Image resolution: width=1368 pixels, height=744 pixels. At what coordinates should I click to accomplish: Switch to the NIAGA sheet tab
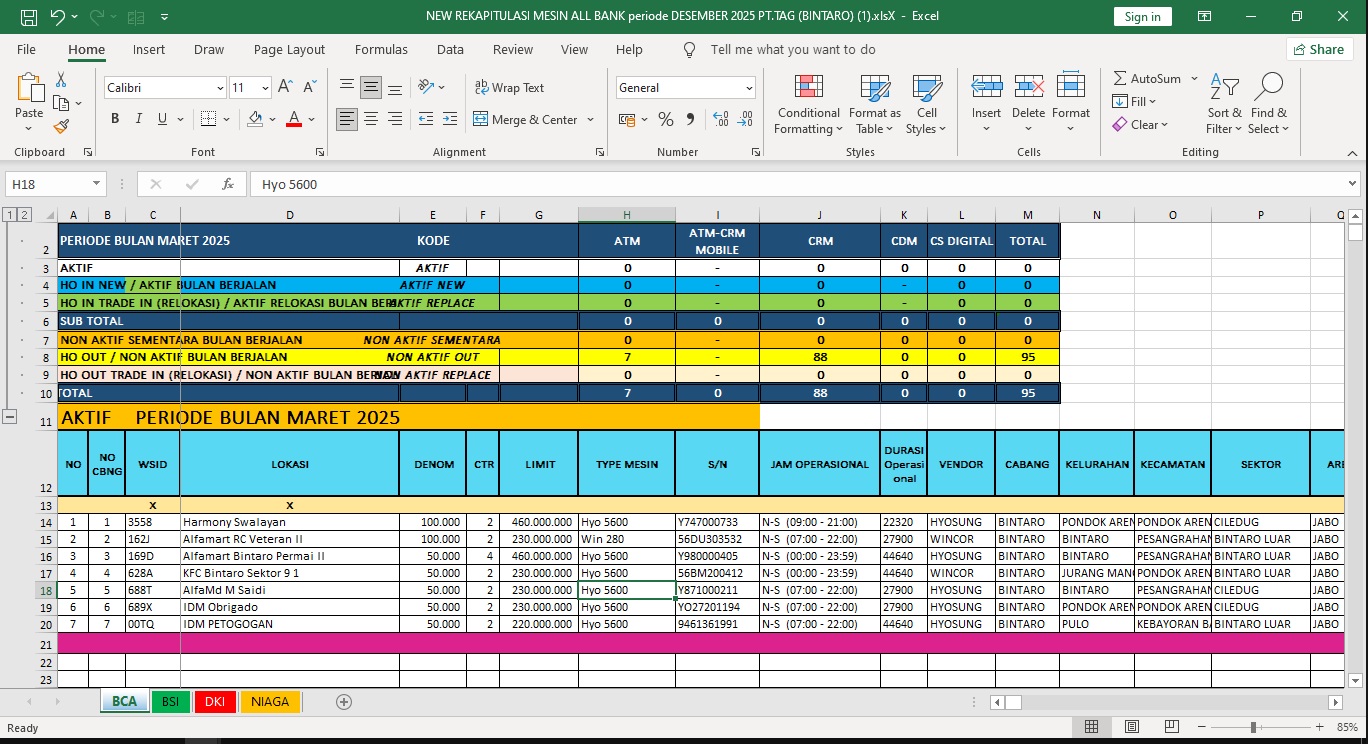[x=270, y=702]
